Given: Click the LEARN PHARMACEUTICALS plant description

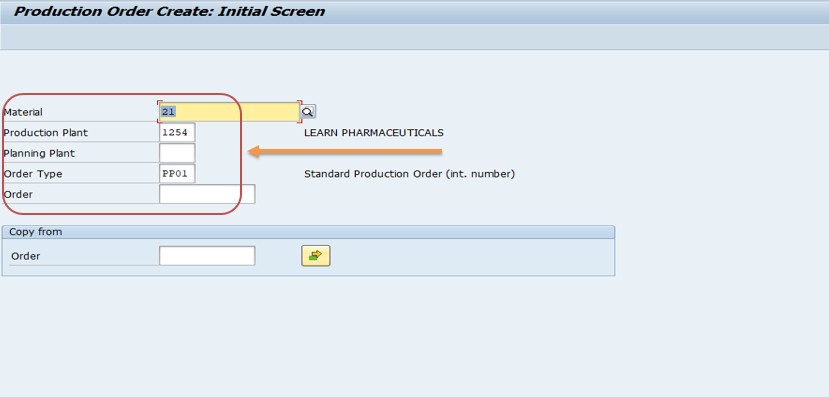Looking at the screenshot, I should [x=374, y=133].
